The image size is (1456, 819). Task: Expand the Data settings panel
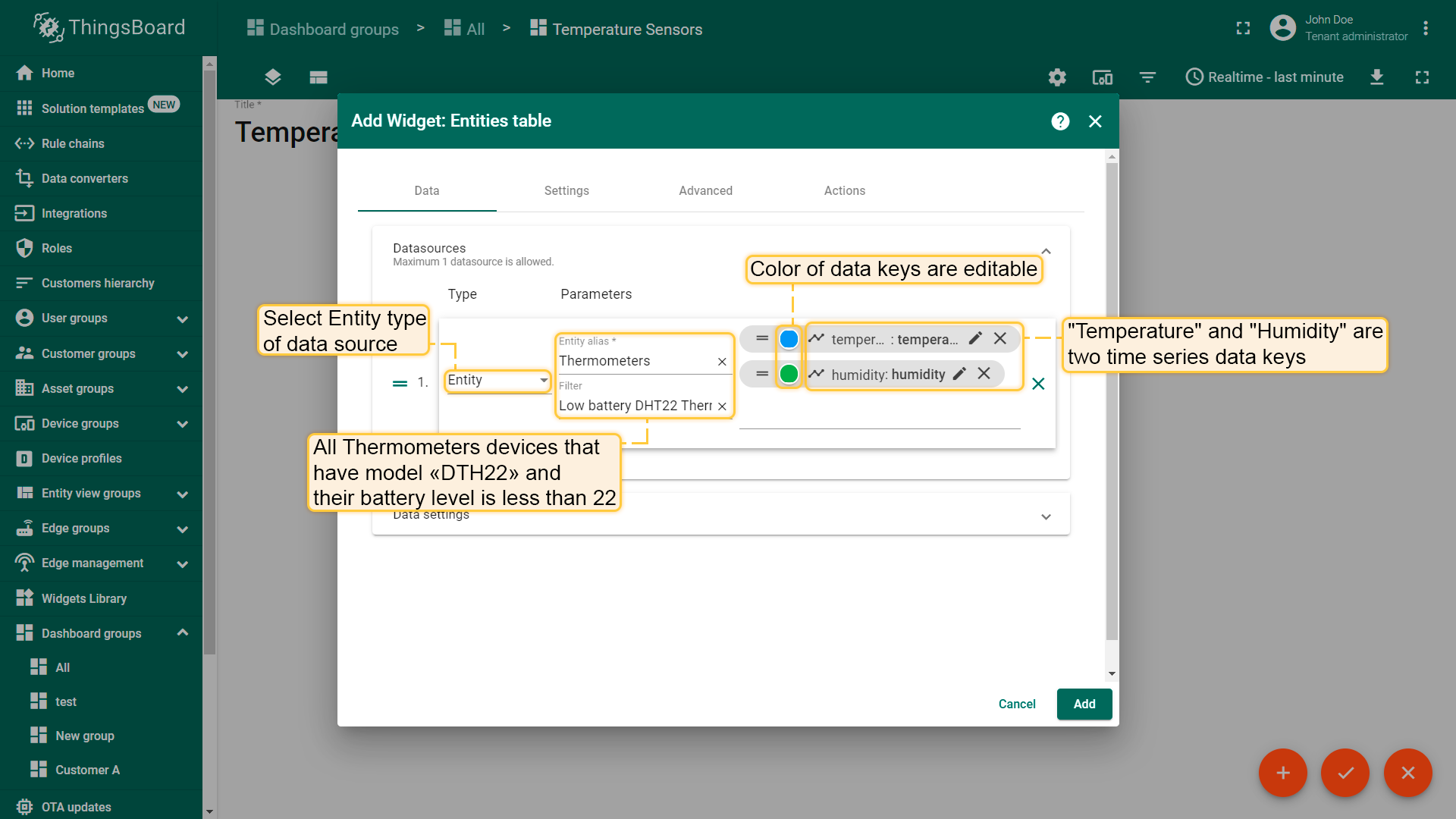click(1046, 516)
